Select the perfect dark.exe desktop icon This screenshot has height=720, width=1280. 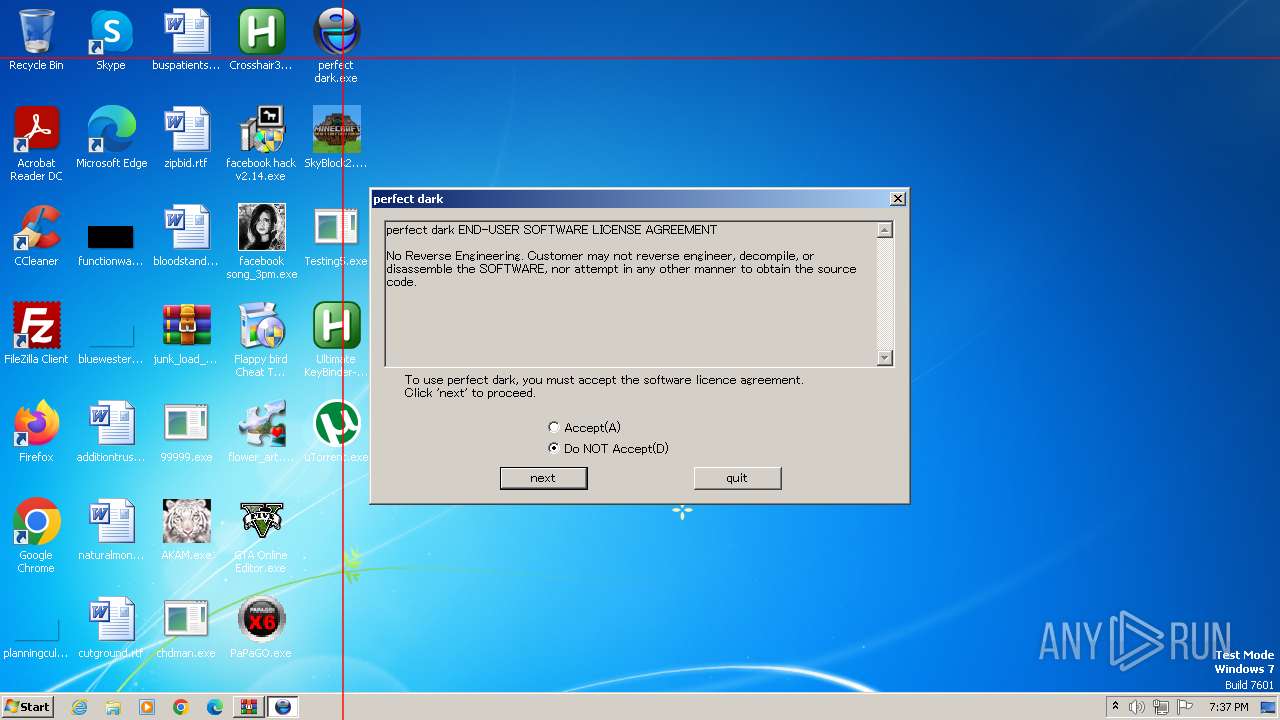(336, 46)
